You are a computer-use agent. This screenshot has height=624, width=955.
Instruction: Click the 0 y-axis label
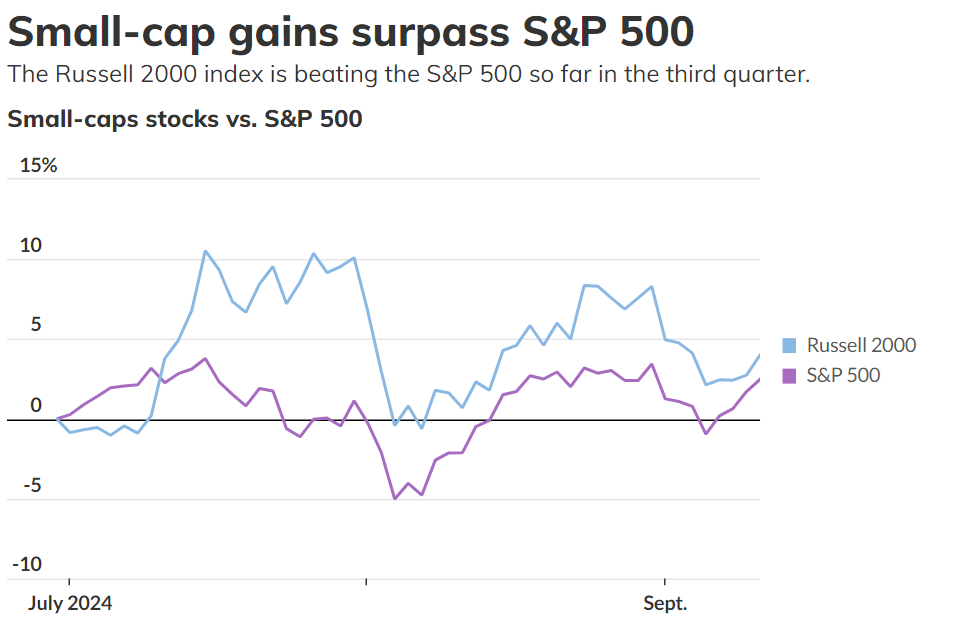[x=36, y=405]
